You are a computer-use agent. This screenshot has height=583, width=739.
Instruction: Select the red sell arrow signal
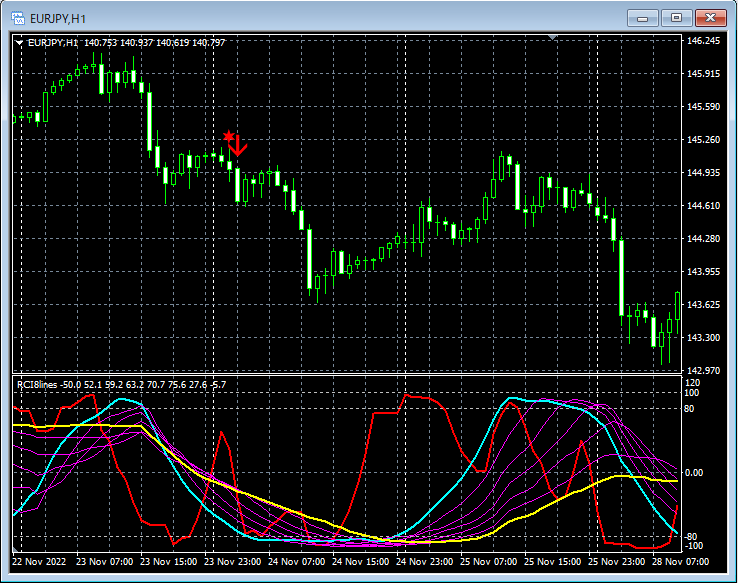[238, 146]
